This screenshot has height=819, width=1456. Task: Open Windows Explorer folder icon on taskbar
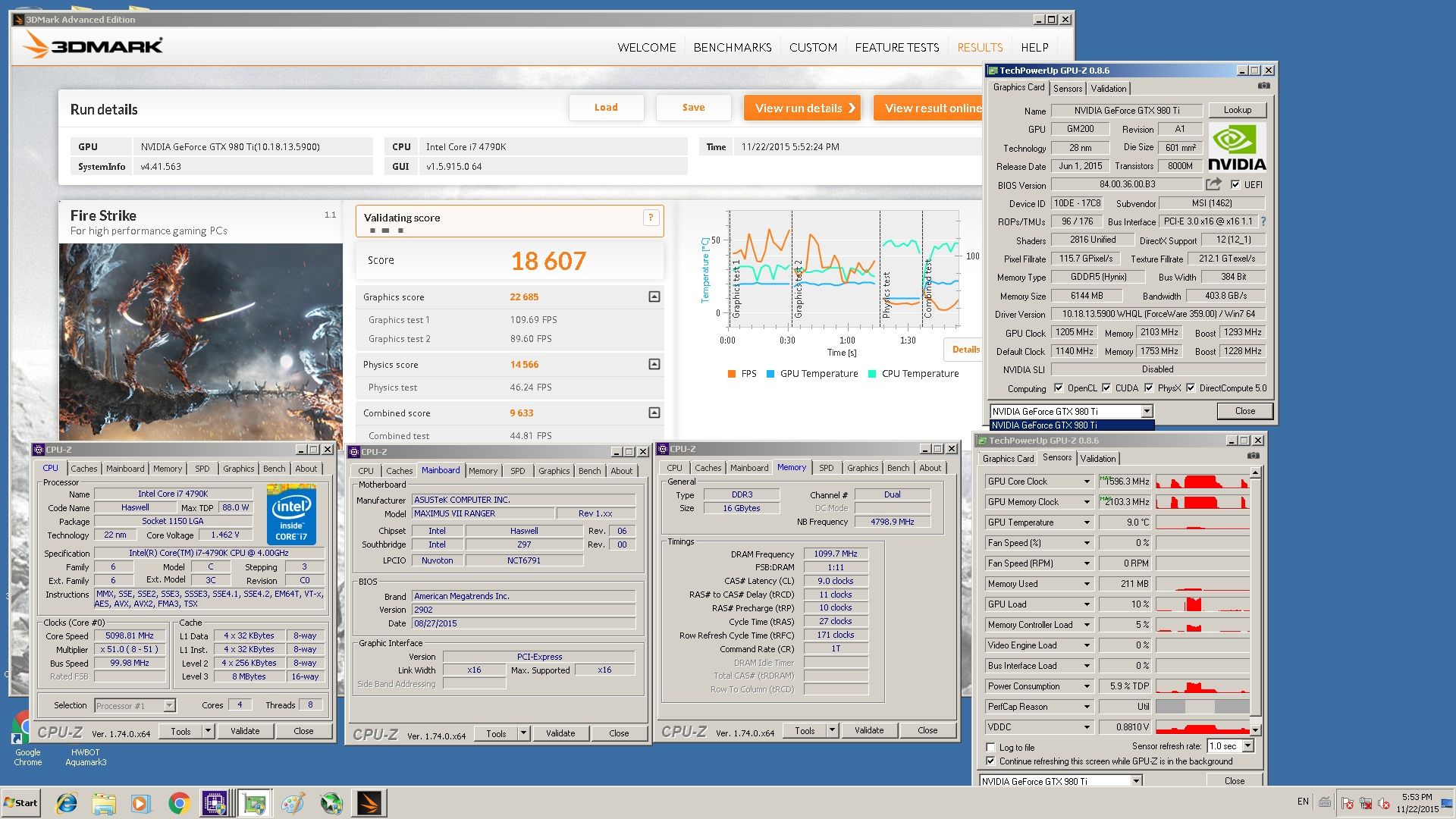click(104, 802)
